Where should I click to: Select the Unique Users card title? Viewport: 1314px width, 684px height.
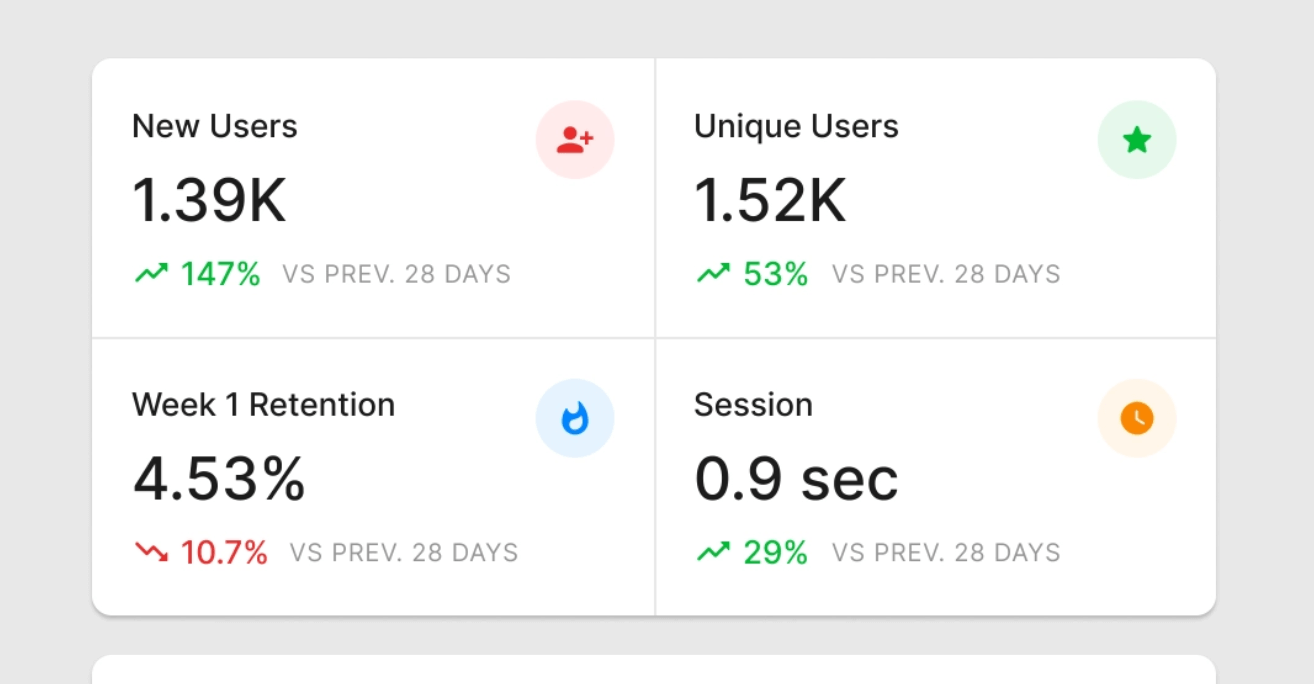point(796,127)
